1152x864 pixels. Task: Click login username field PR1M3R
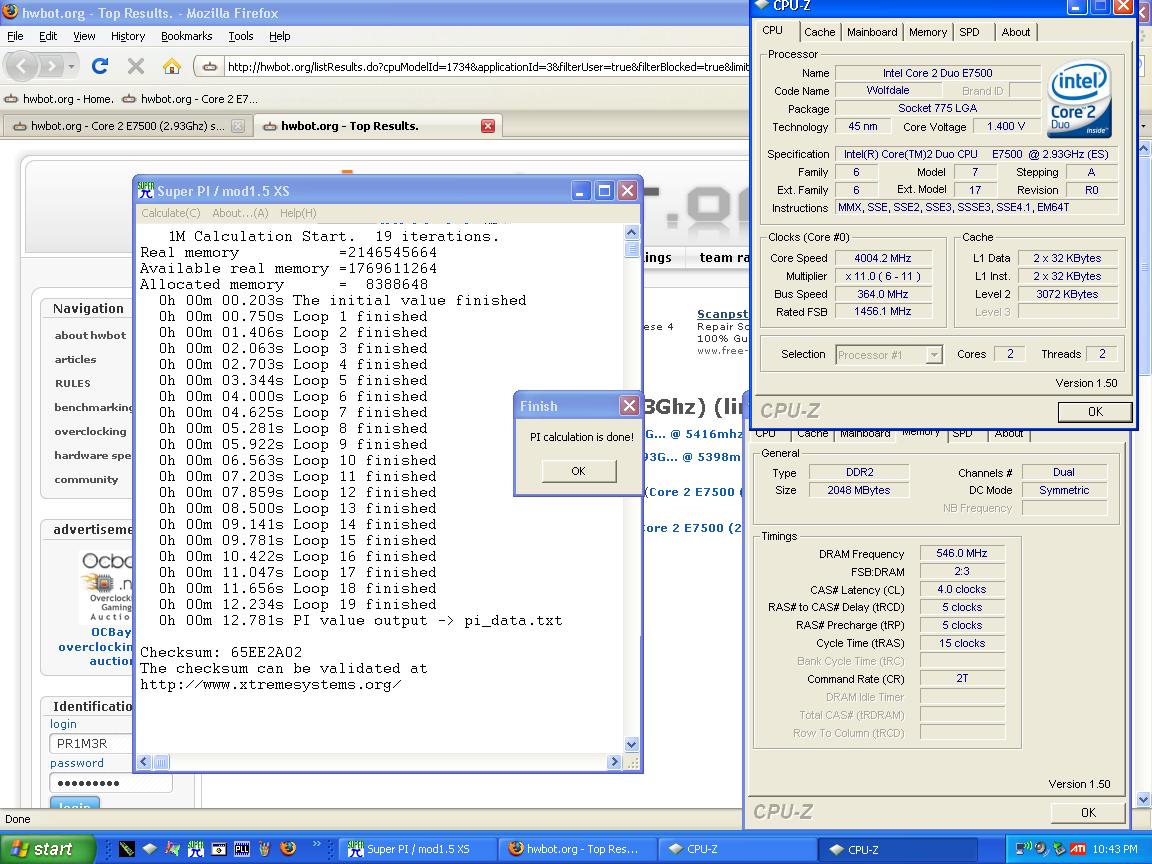90,744
